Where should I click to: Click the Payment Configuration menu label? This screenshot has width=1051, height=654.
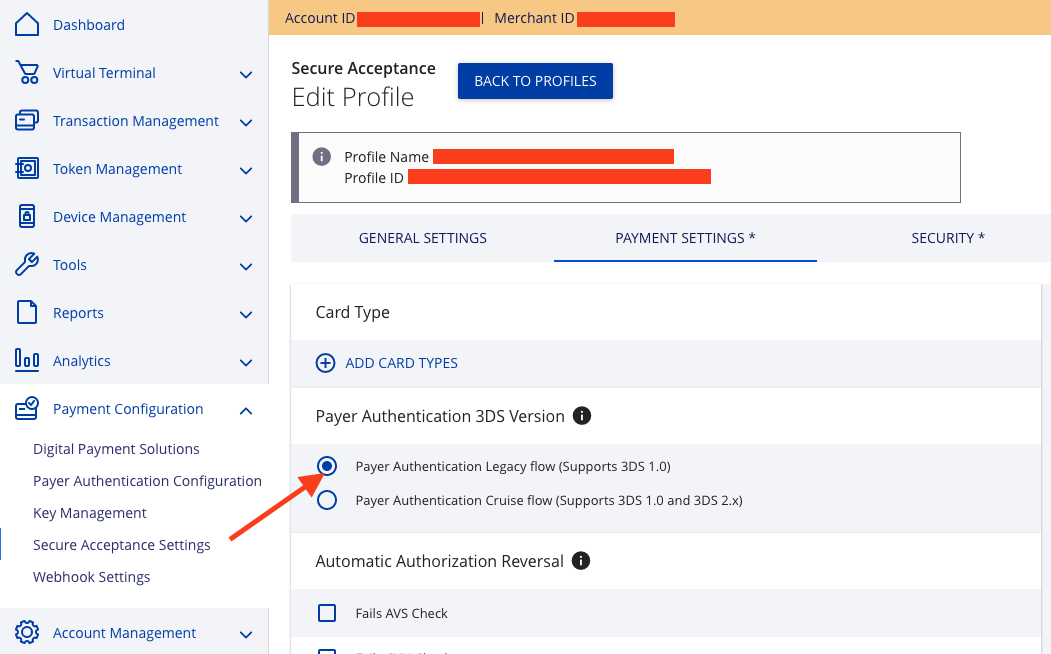tap(127, 409)
